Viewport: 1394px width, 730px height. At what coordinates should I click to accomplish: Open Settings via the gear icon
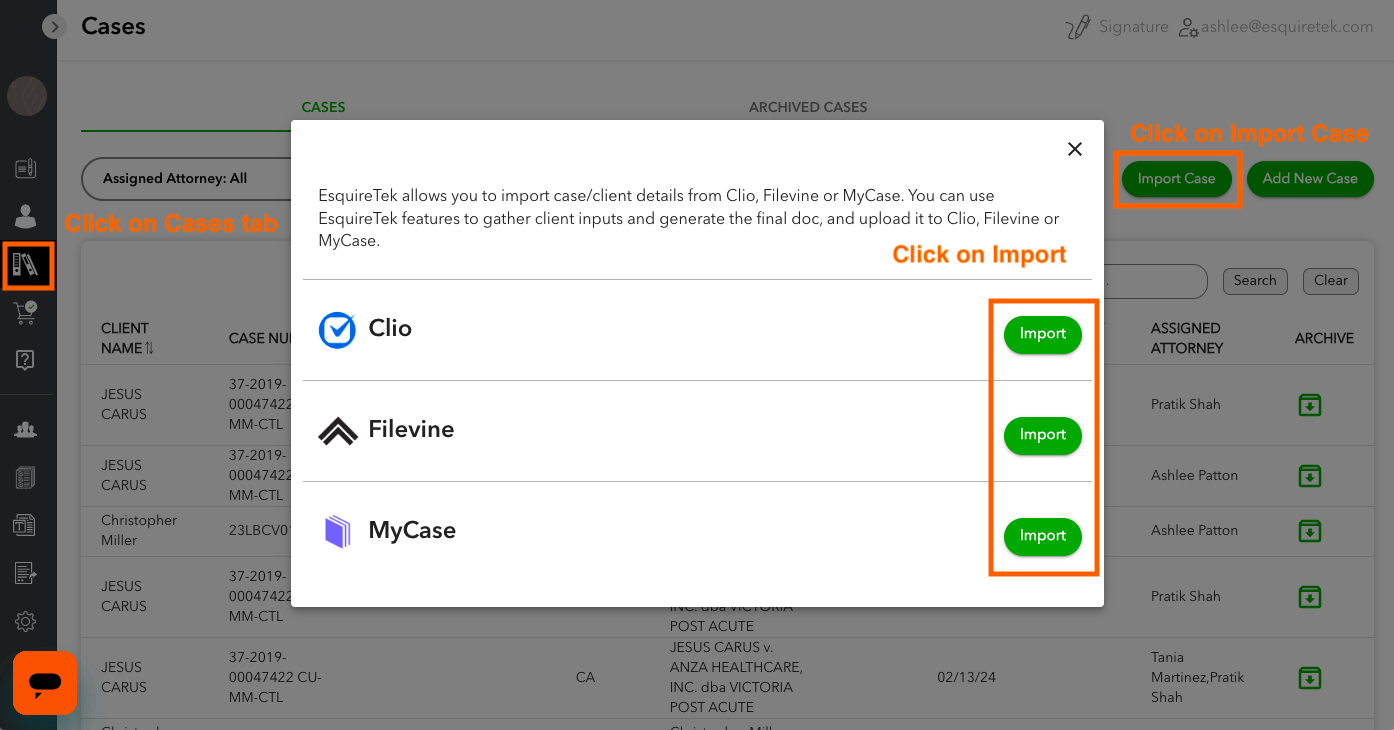26,621
